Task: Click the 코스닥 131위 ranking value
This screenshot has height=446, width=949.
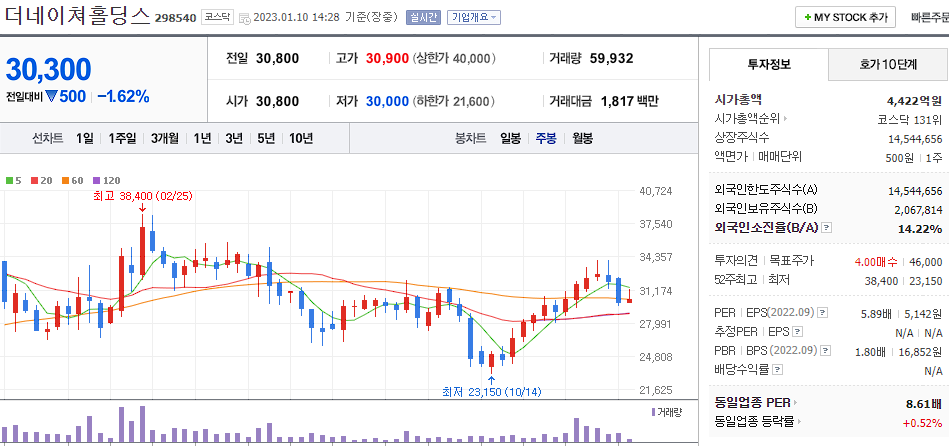Action: [910, 119]
